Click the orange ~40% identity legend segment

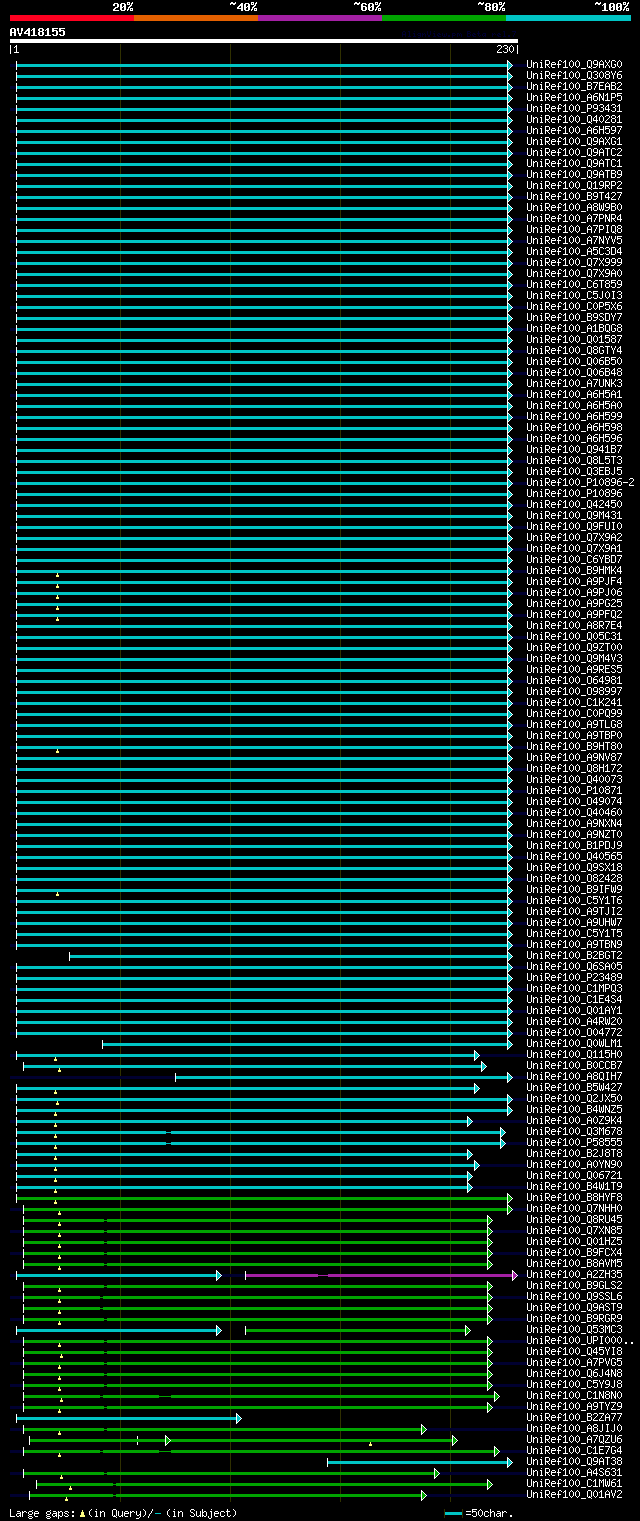point(196,18)
